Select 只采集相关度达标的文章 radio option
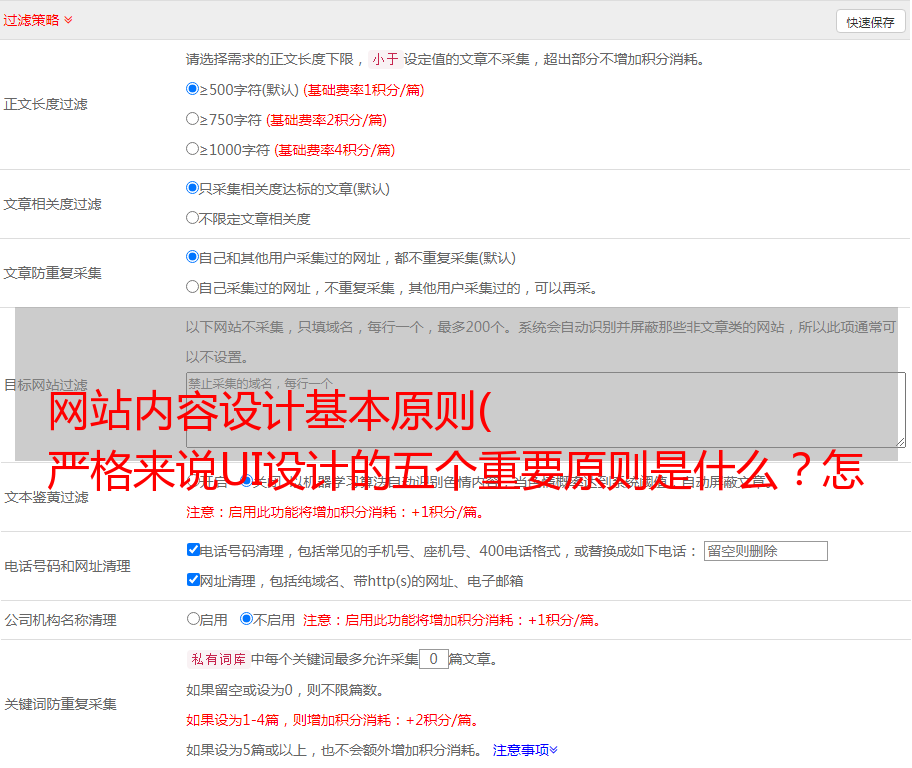This screenshot has width=912, height=768. pos(193,188)
